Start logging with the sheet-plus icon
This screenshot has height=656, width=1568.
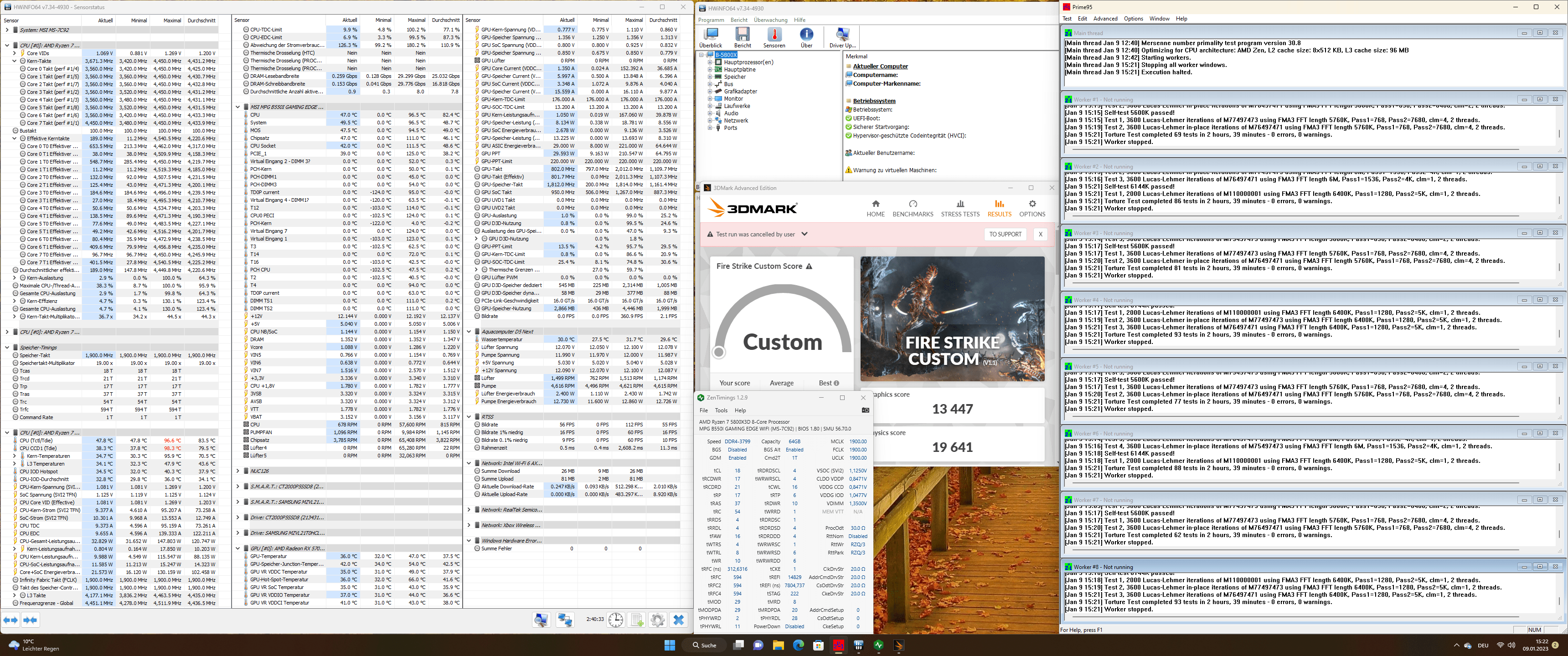point(637,620)
